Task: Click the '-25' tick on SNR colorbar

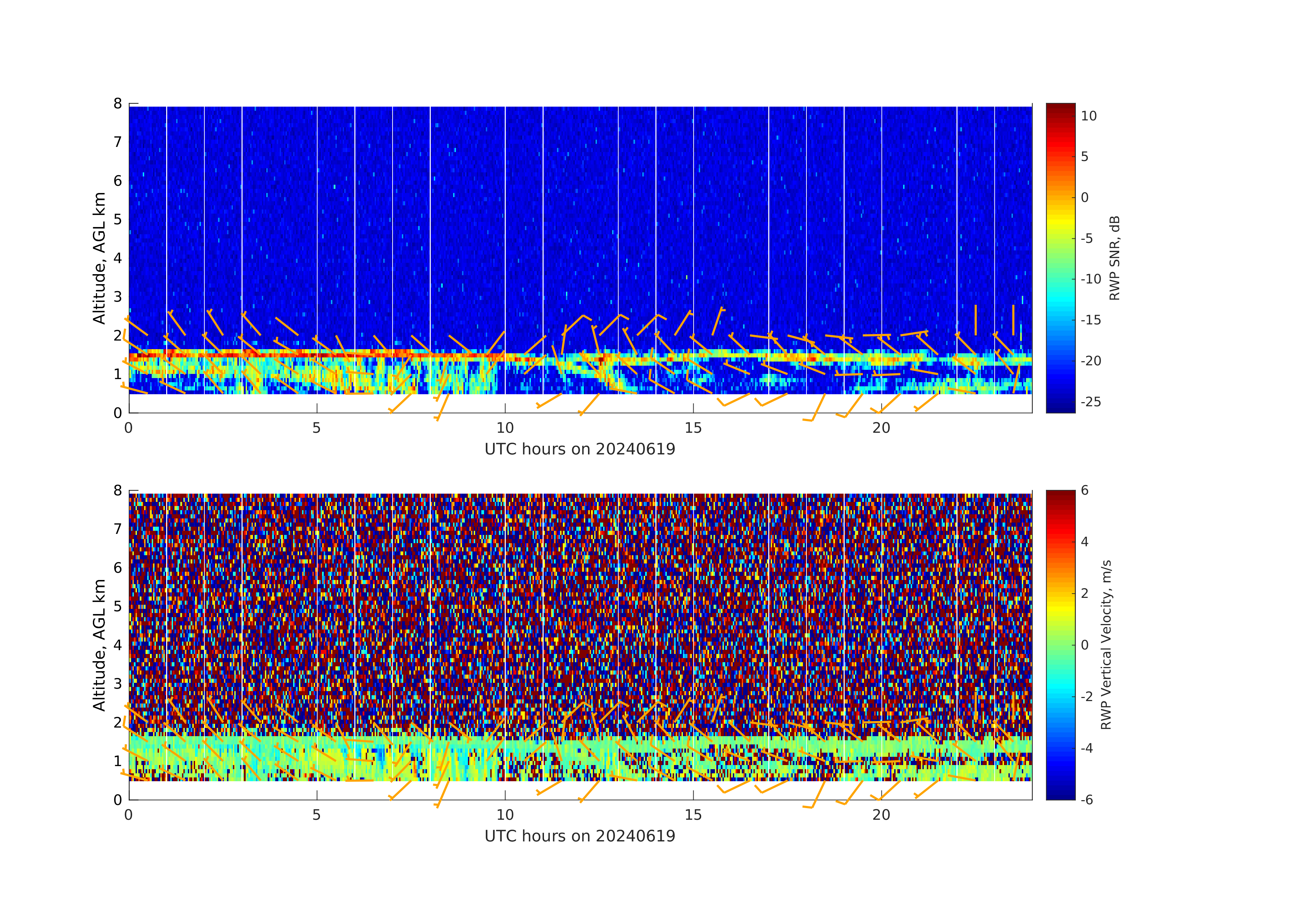Action: [1091, 402]
